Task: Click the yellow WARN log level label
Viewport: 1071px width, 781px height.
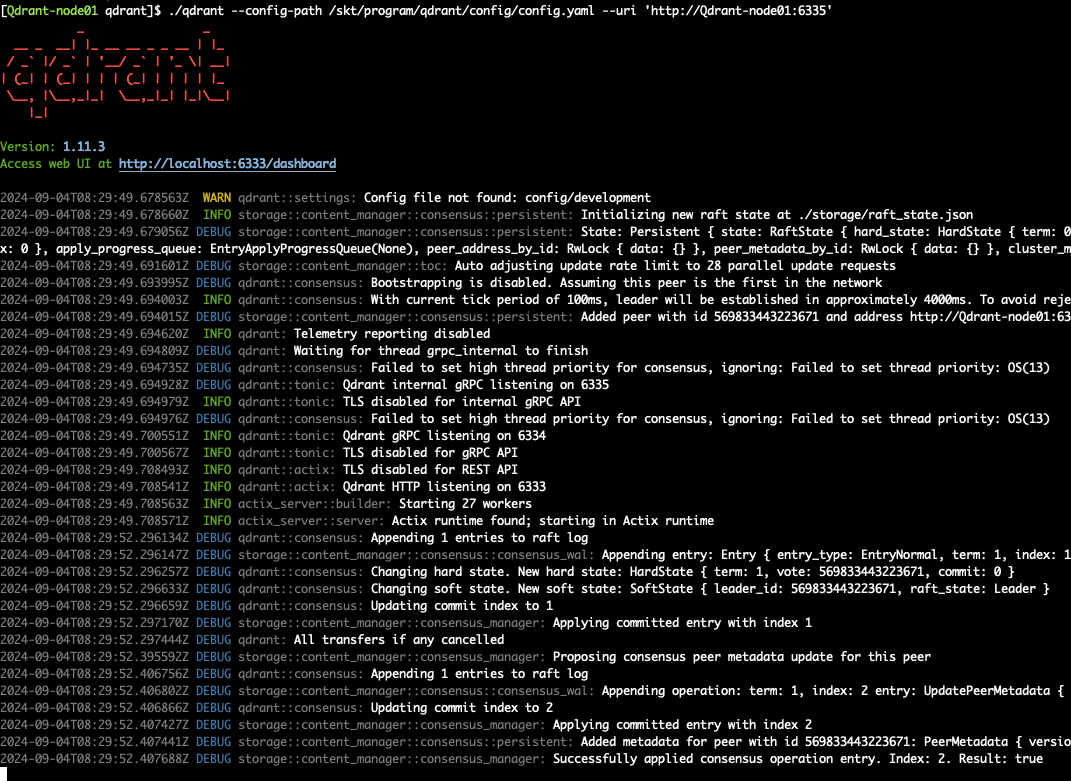Action: coord(217,198)
